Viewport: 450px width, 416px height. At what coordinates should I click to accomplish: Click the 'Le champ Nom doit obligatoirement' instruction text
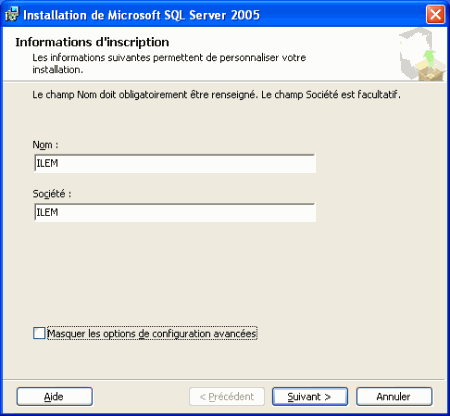click(x=216, y=95)
